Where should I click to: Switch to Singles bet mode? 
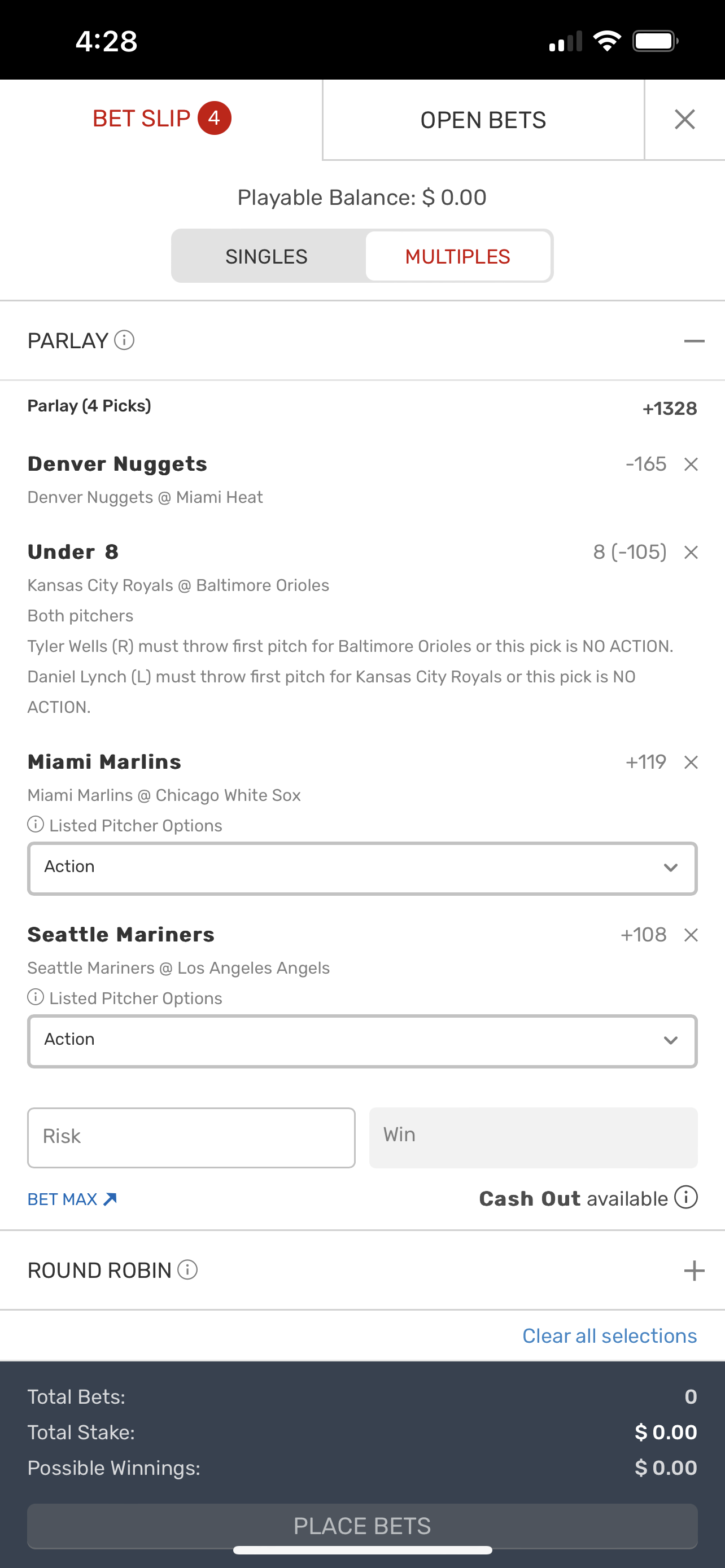(267, 256)
